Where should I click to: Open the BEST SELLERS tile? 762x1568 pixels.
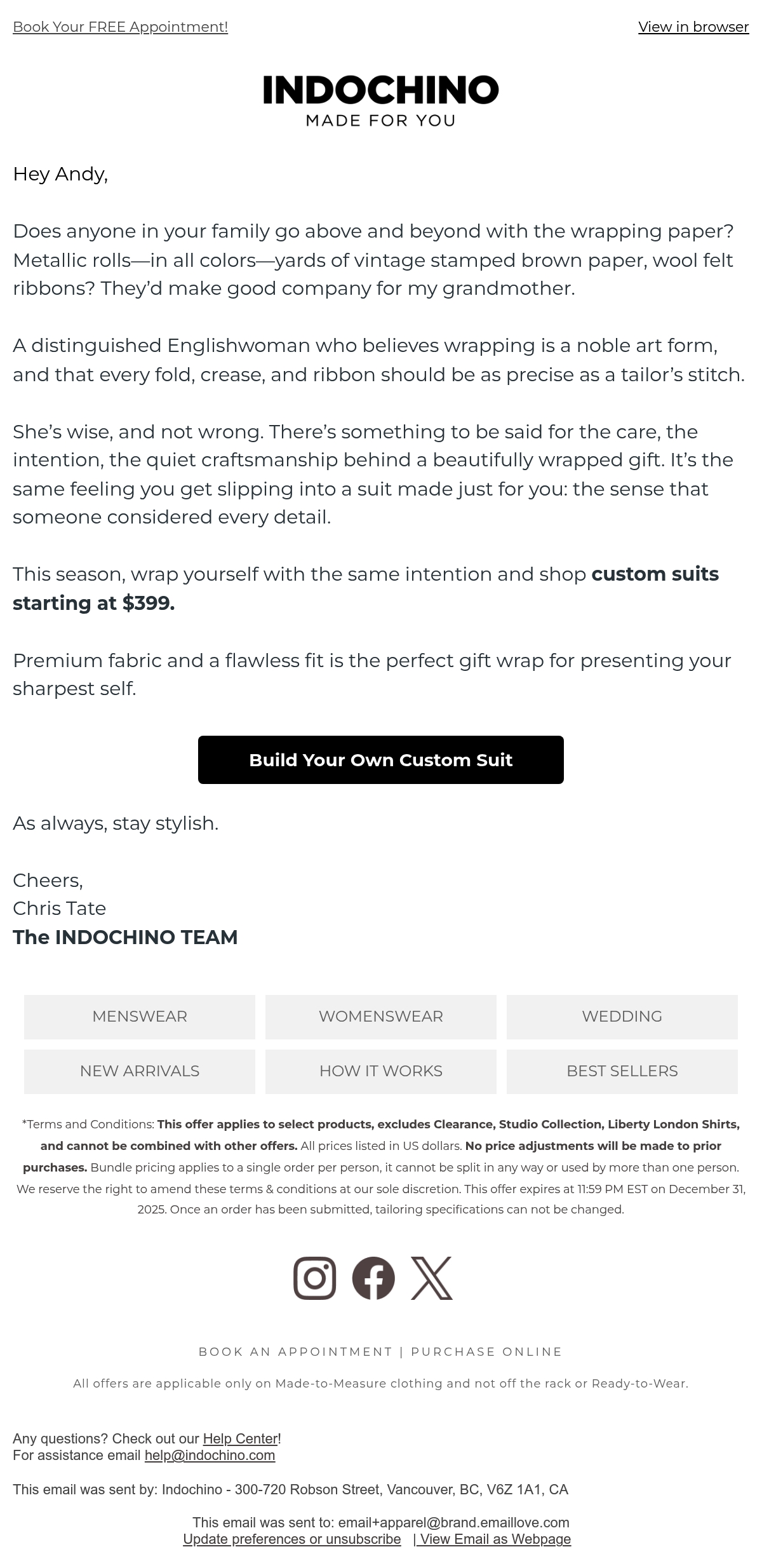click(622, 1071)
